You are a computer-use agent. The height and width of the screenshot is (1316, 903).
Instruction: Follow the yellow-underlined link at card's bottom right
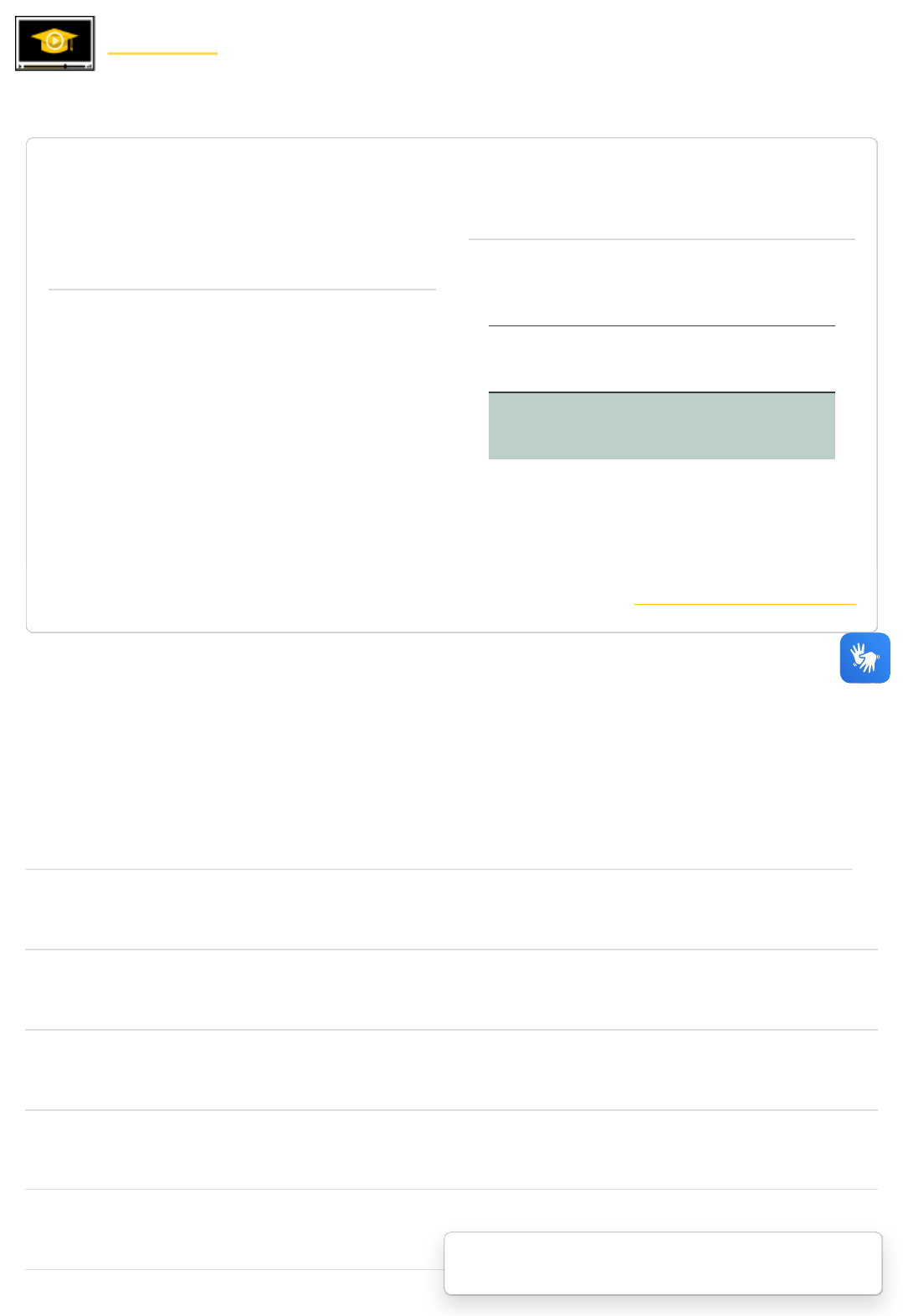click(745, 594)
